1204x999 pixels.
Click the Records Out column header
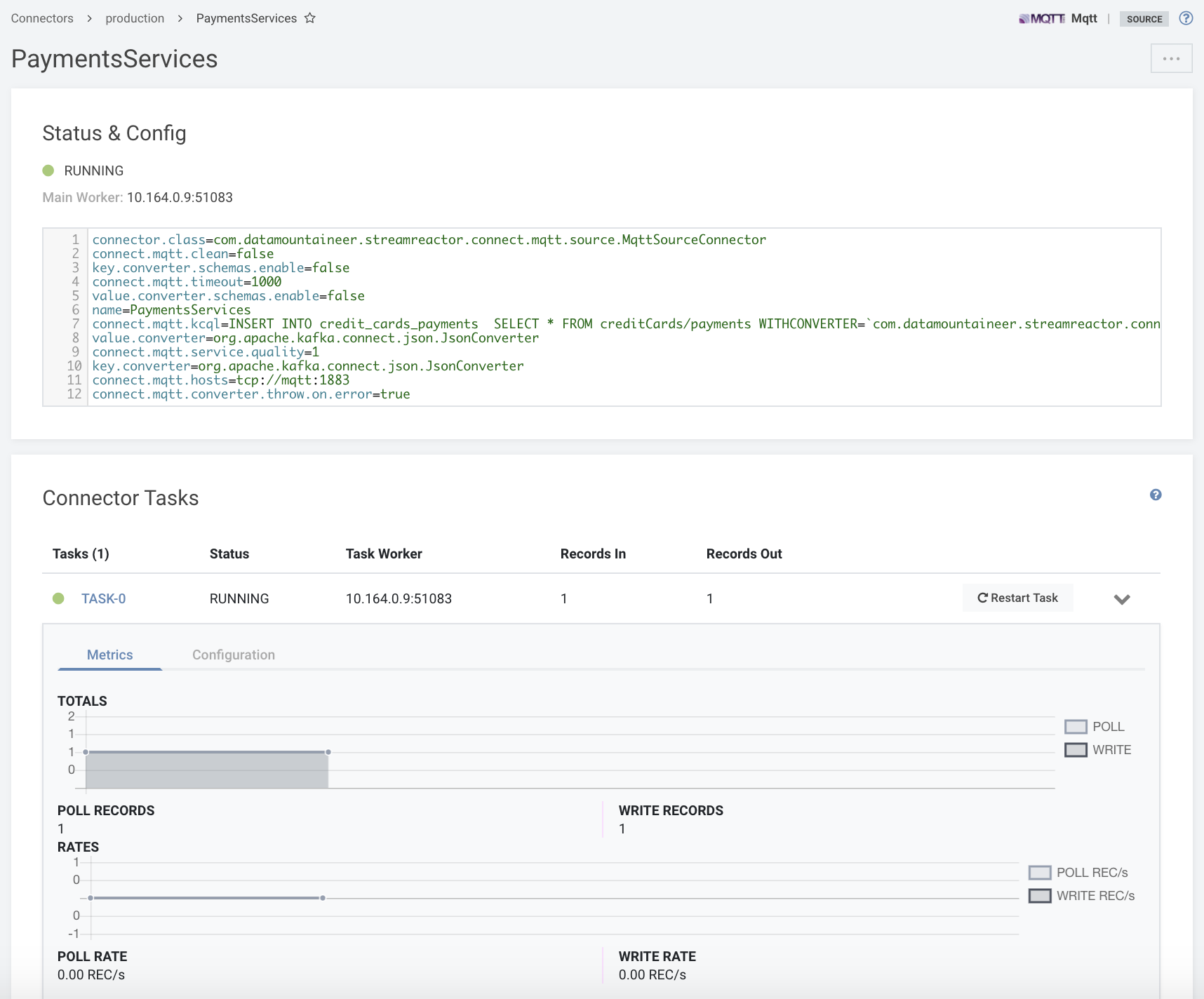tap(744, 554)
